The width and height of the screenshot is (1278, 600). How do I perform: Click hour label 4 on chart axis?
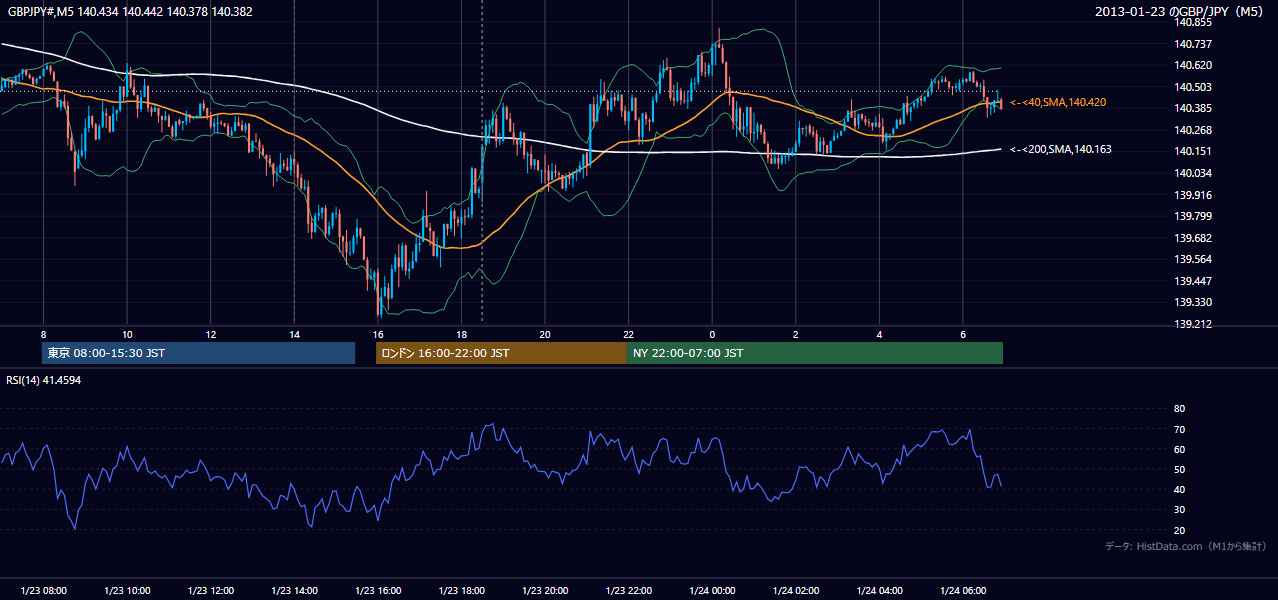tap(879, 334)
